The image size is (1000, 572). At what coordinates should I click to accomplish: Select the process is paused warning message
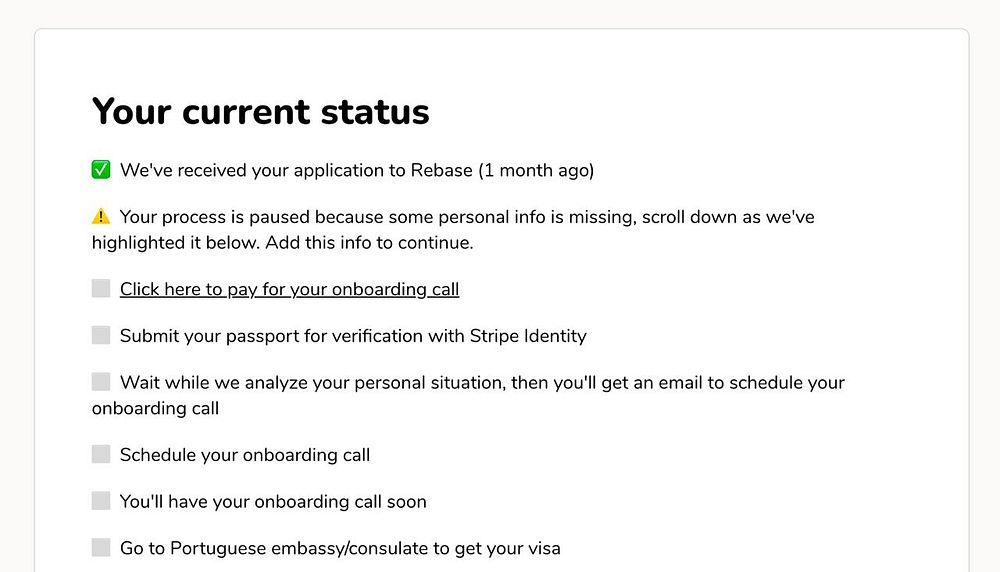tap(453, 229)
